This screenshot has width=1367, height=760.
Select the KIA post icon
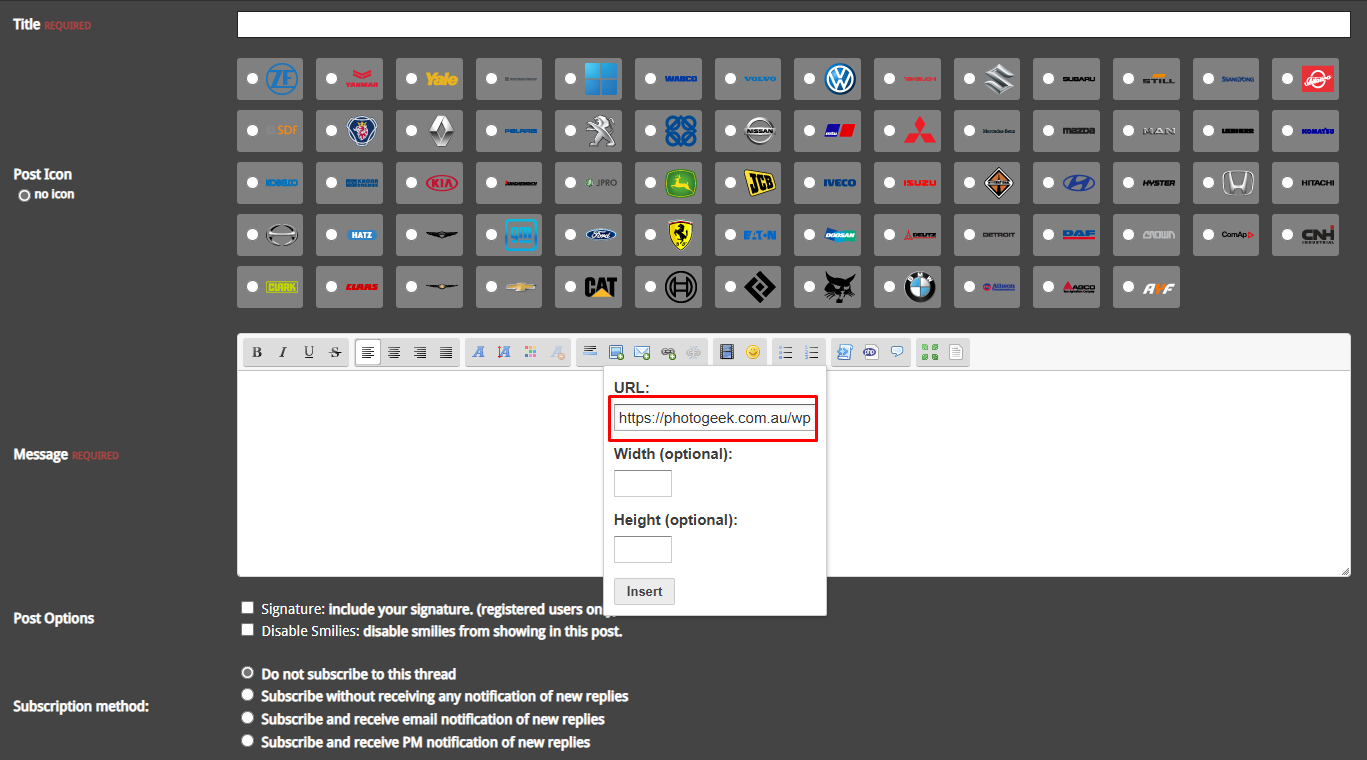[x=411, y=183]
